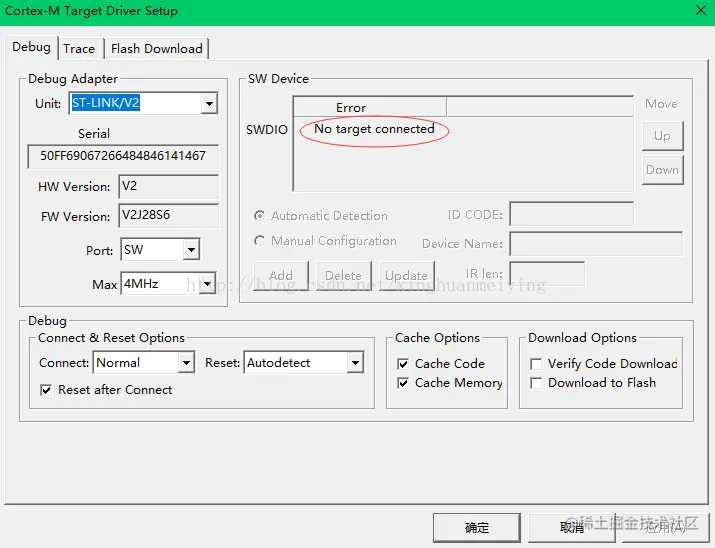Select Automatic Detection radio button
The width and height of the screenshot is (715, 548).
pos(259,215)
